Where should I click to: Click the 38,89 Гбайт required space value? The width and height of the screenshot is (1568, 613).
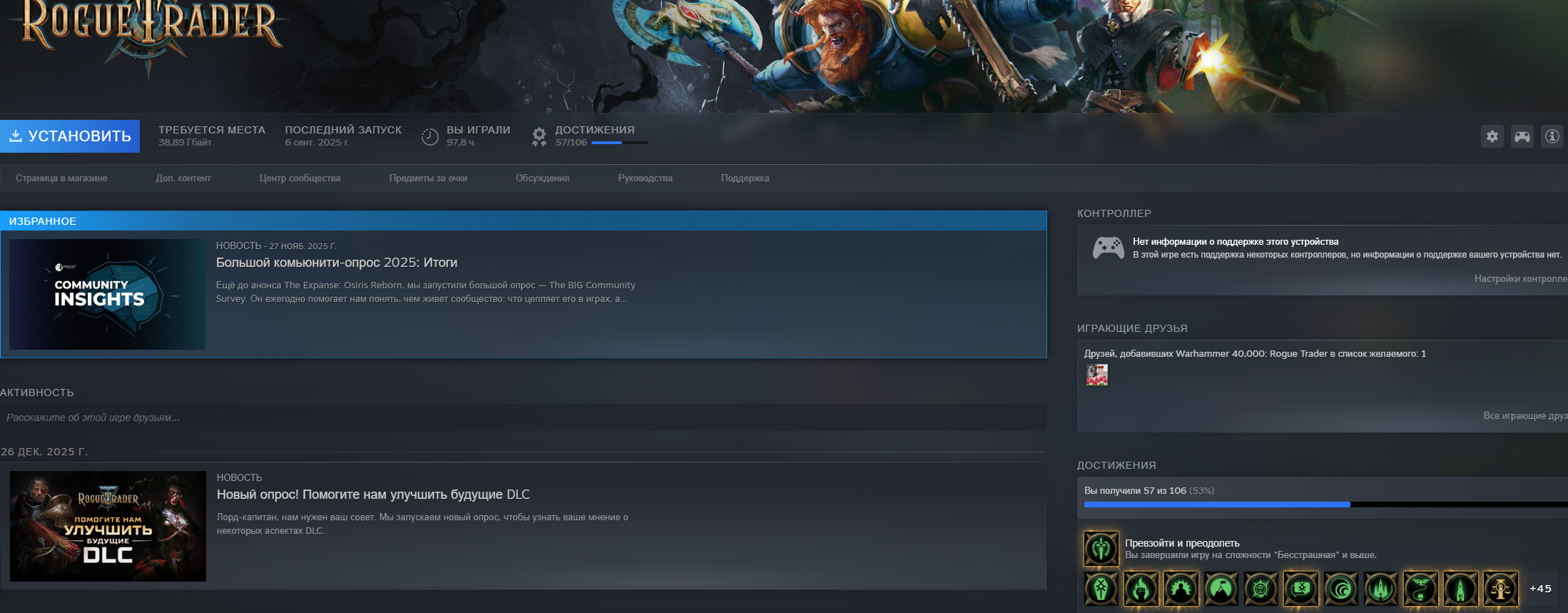click(185, 143)
